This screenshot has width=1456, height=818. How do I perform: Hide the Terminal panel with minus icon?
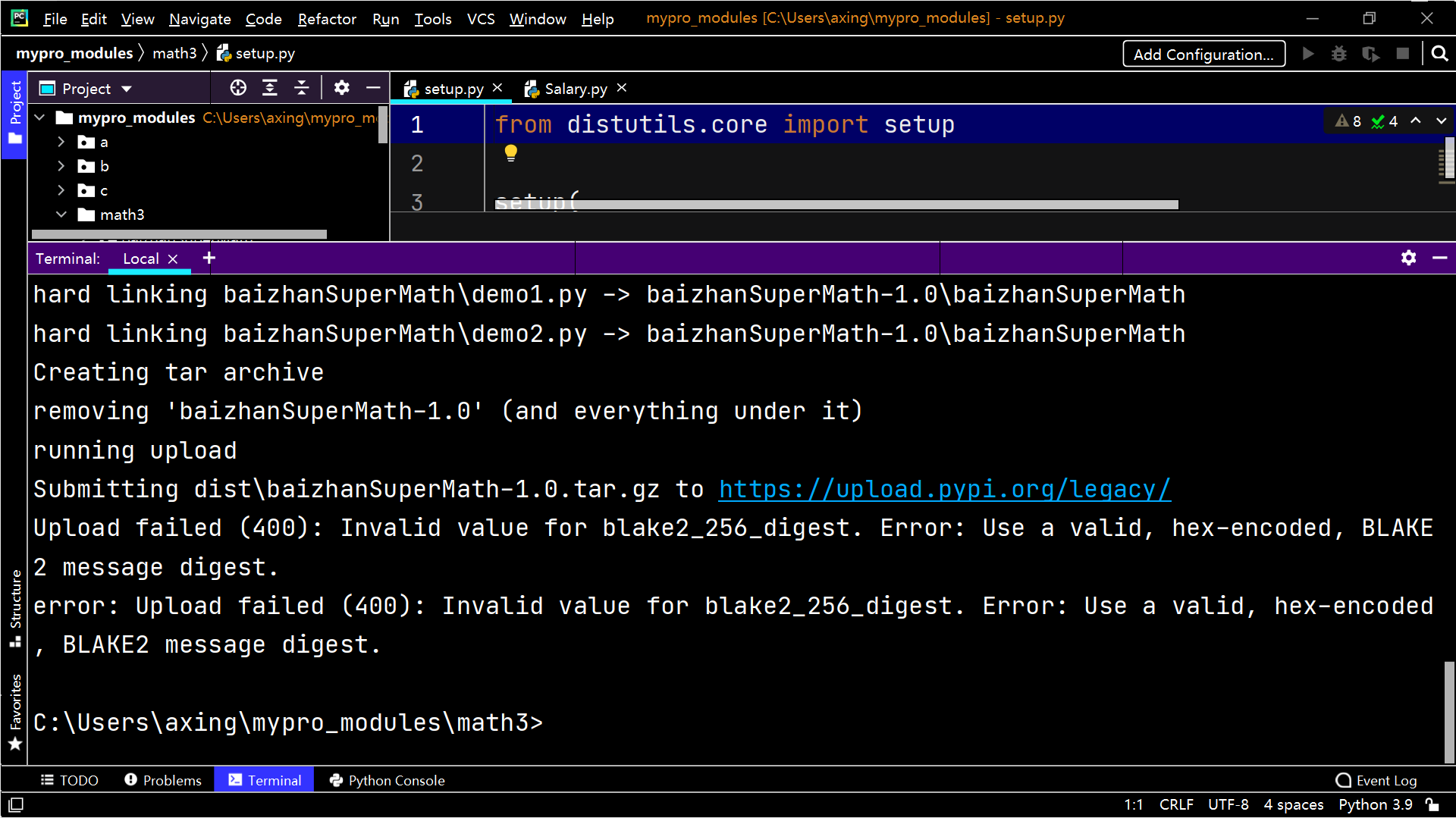[1440, 258]
